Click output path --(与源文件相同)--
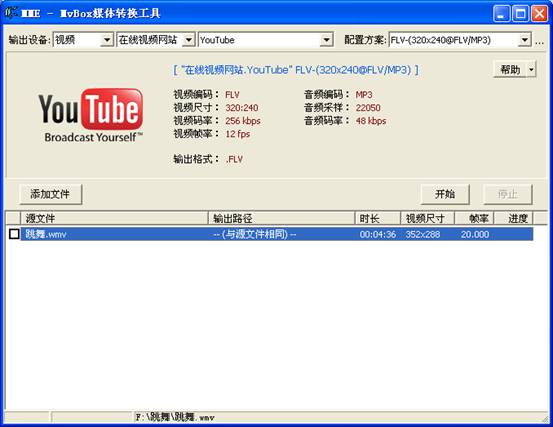Viewport: 553px width, 427px height. click(255, 234)
